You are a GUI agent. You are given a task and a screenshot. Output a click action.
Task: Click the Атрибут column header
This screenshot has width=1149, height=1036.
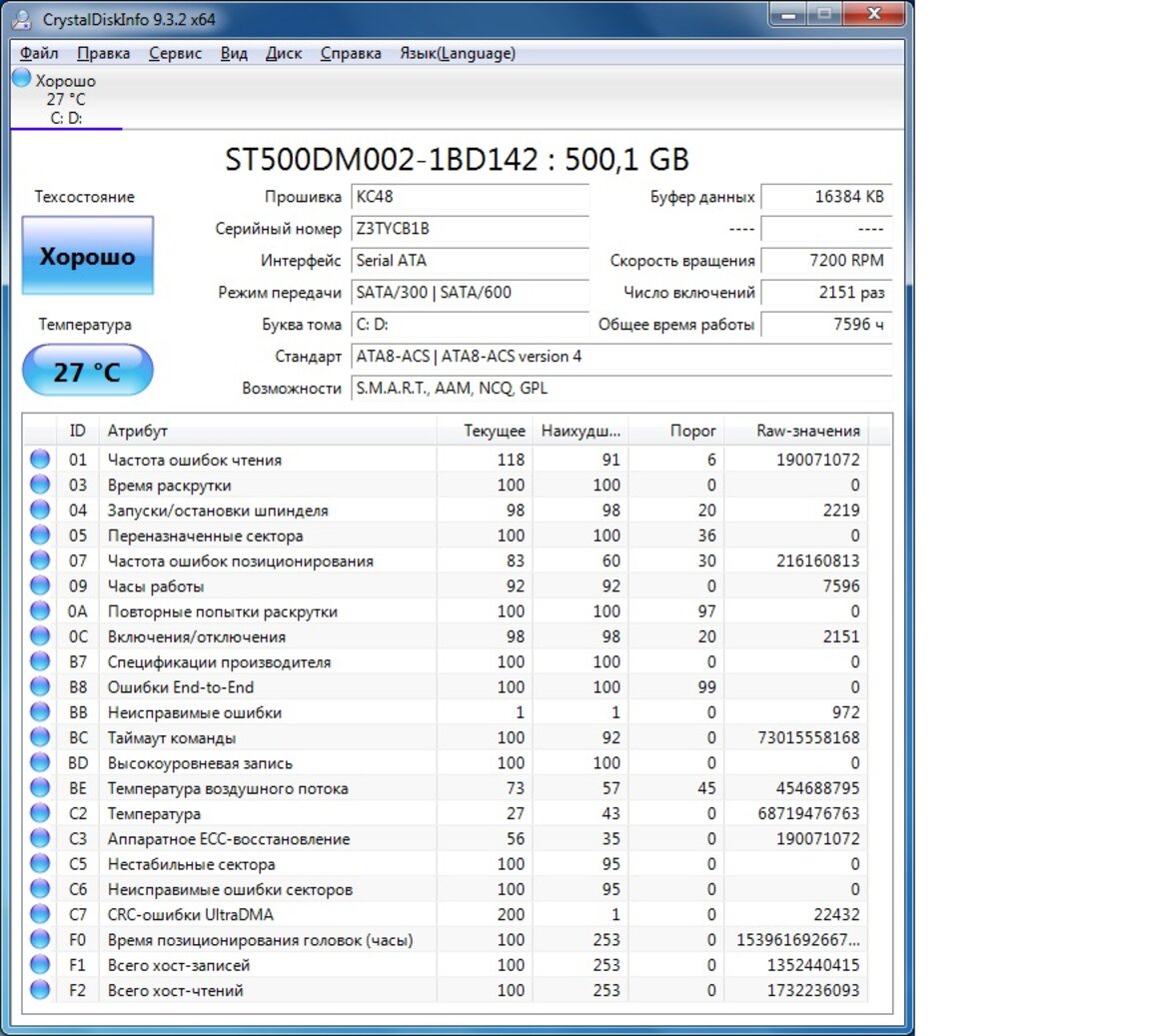click(x=138, y=431)
